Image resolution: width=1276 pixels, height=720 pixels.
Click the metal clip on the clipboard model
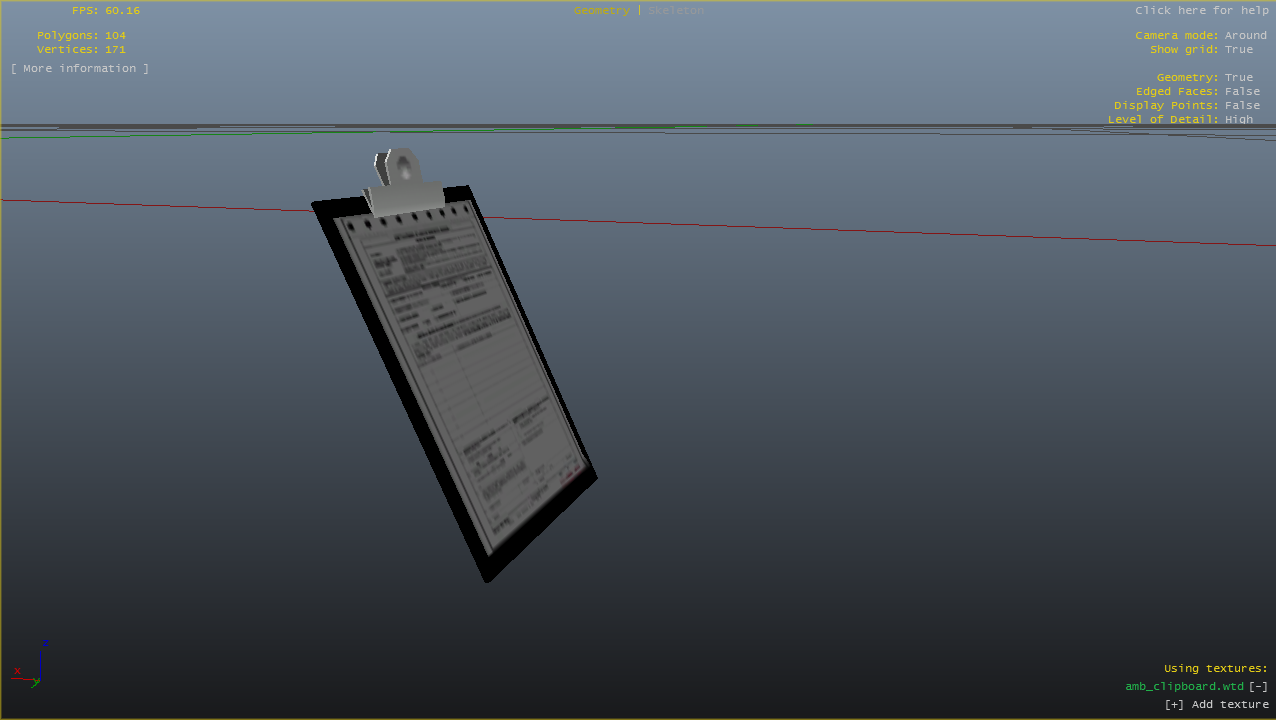click(403, 182)
